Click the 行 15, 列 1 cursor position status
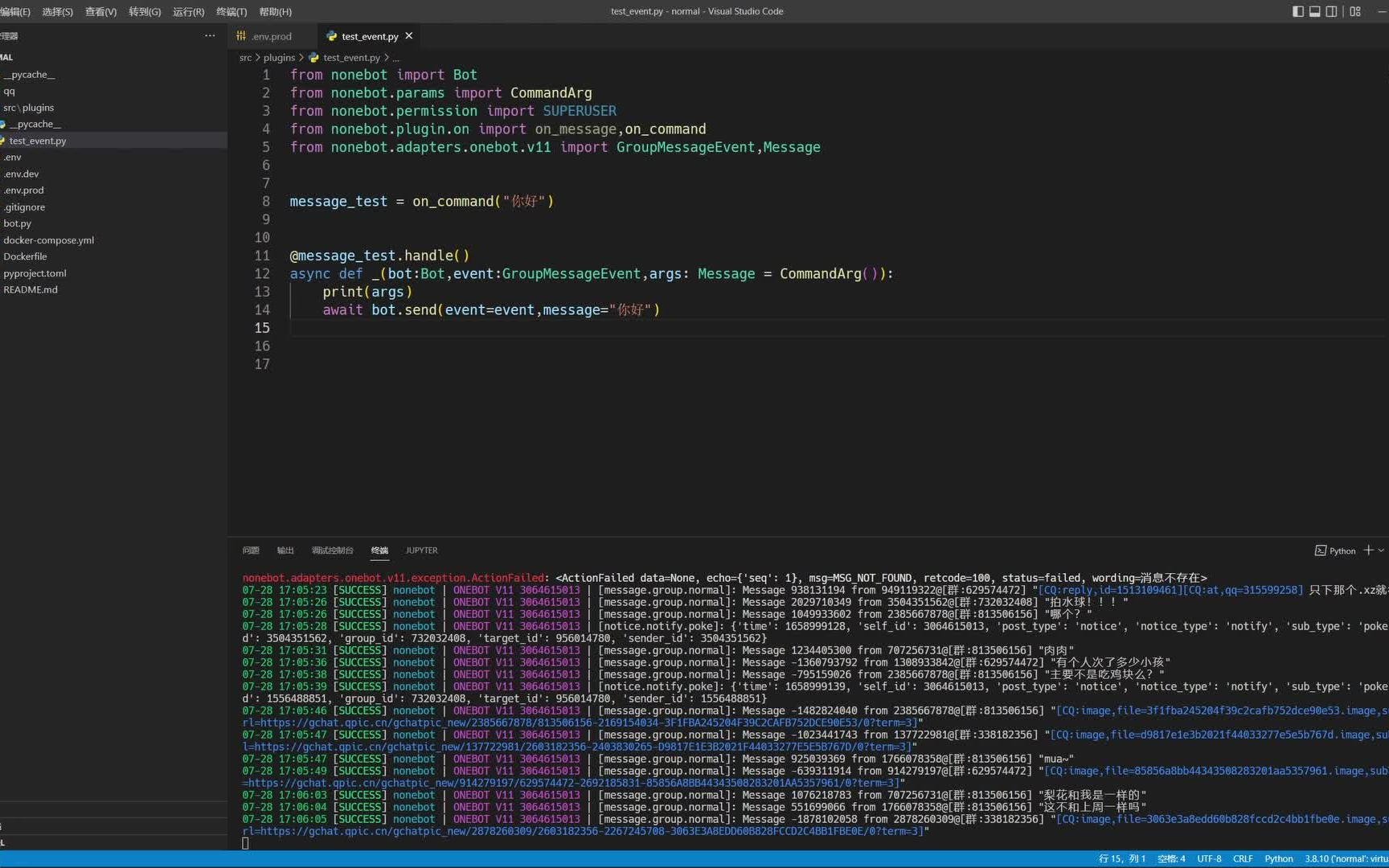 pyautogui.click(x=1122, y=858)
